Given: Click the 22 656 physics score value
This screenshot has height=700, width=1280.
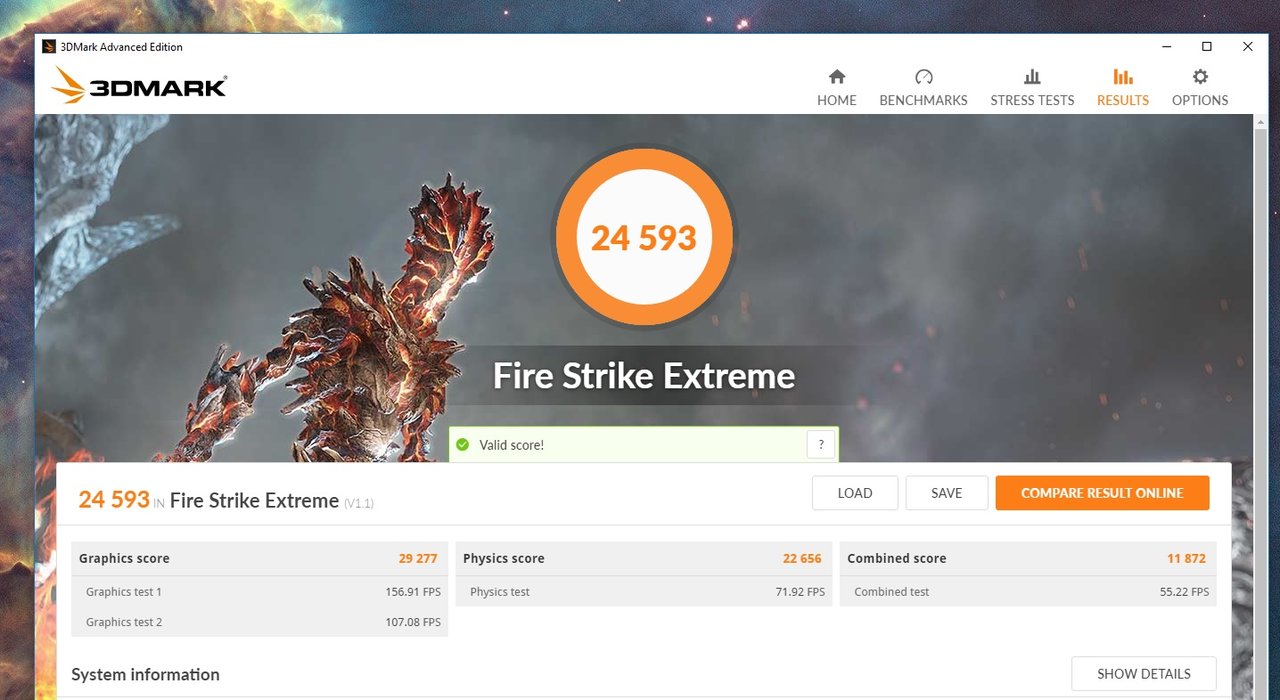Looking at the screenshot, I should tap(802, 559).
